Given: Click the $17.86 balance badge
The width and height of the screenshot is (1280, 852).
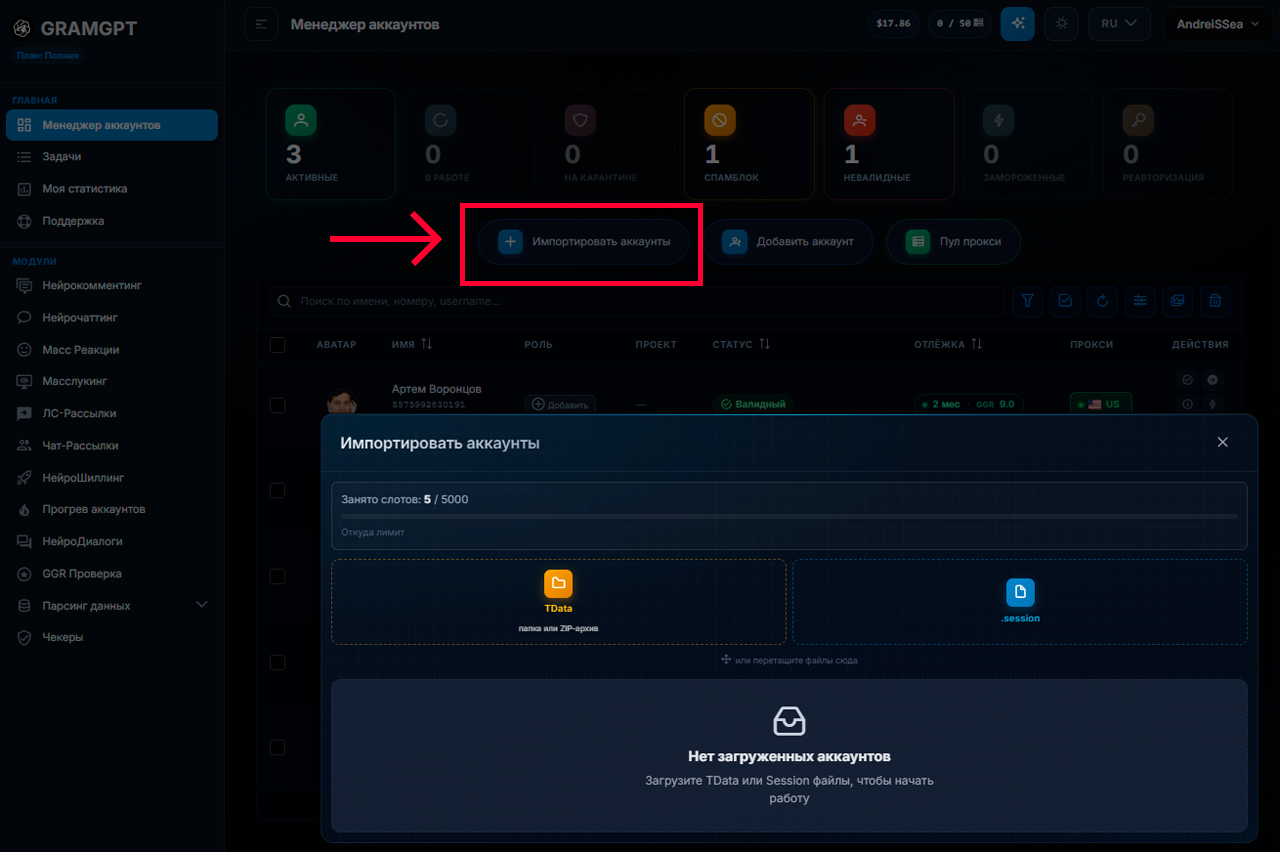Looking at the screenshot, I should (x=893, y=23).
